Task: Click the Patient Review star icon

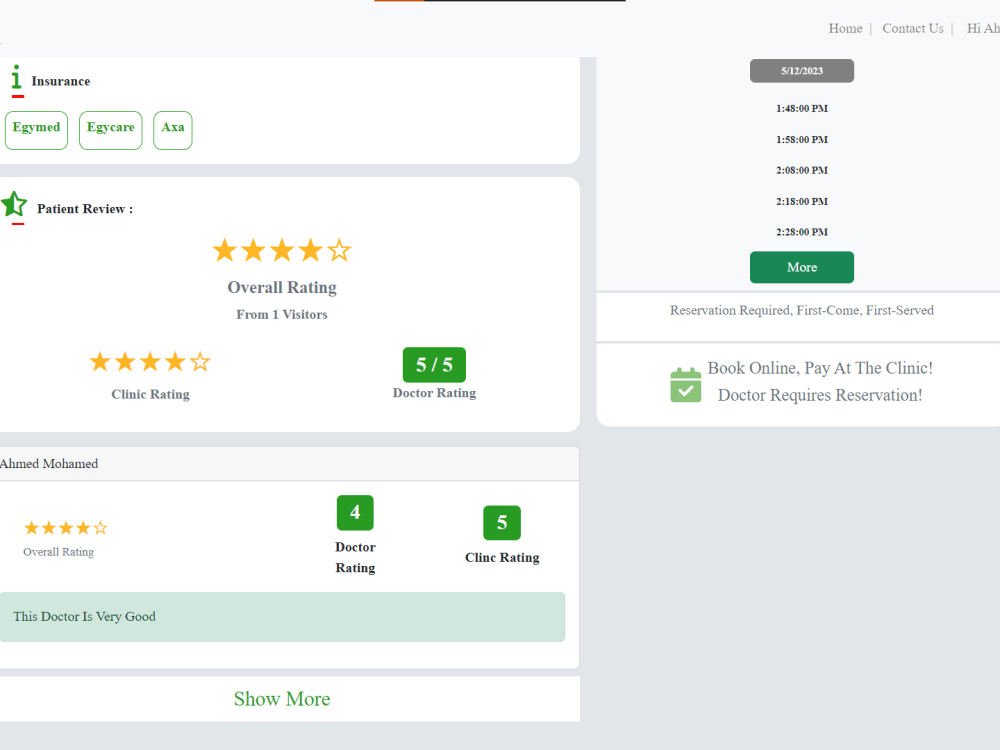Action: [14, 205]
